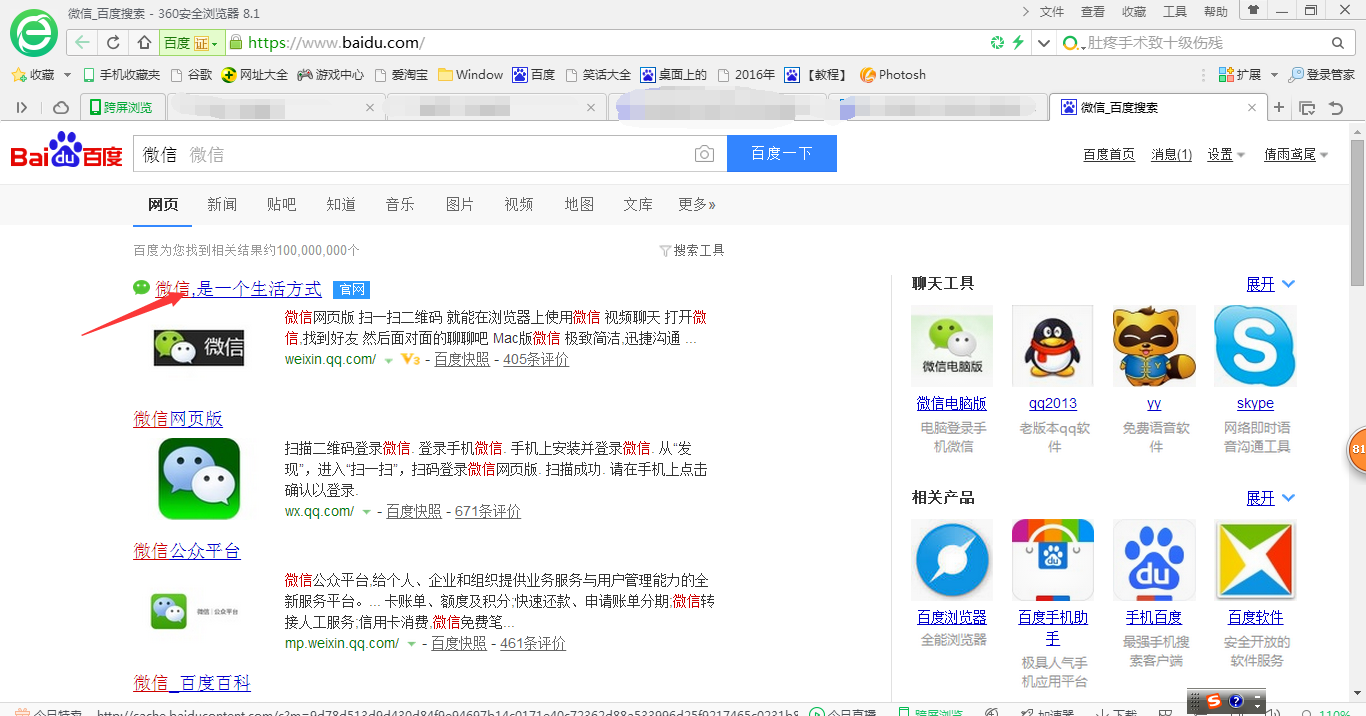
Task: Open the 消息(1) link
Action: pos(1172,155)
